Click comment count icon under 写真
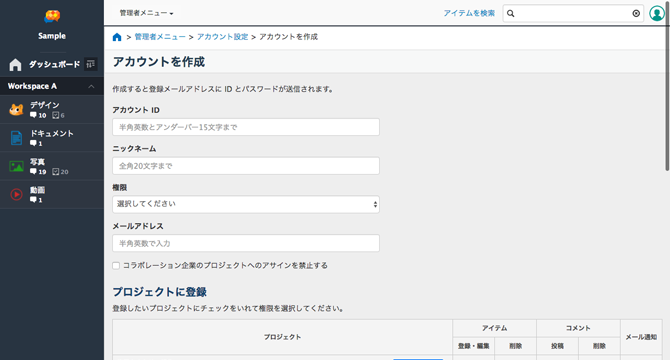670x360 pixels. (x=33, y=172)
